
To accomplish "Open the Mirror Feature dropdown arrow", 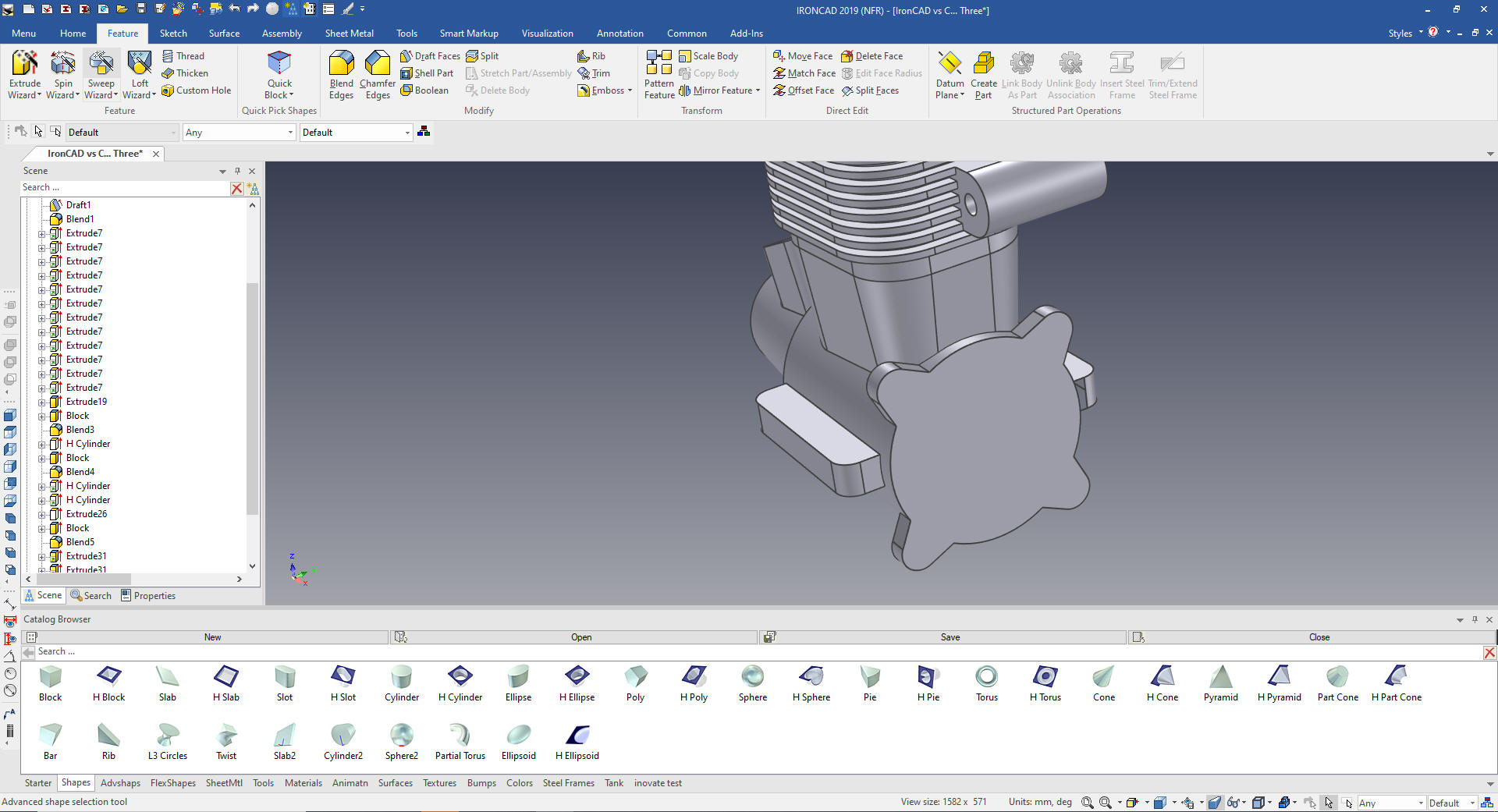I will pyautogui.click(x=758, y=90).
